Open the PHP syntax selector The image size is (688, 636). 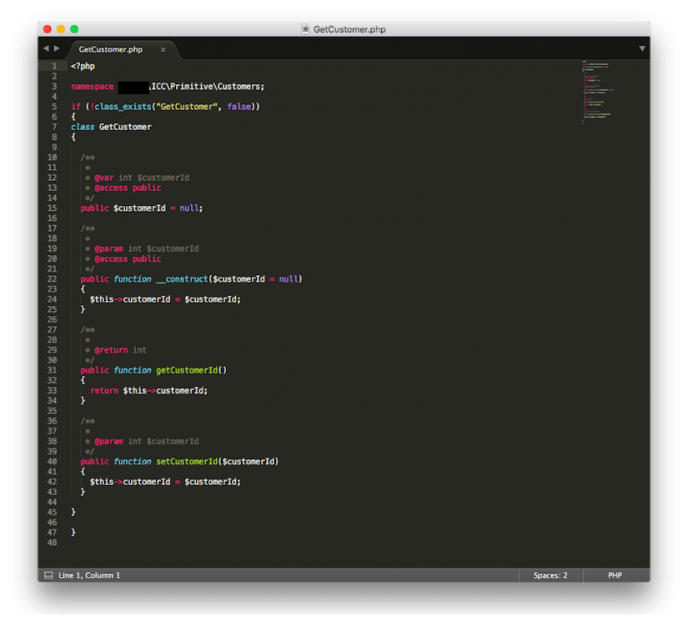615,575
